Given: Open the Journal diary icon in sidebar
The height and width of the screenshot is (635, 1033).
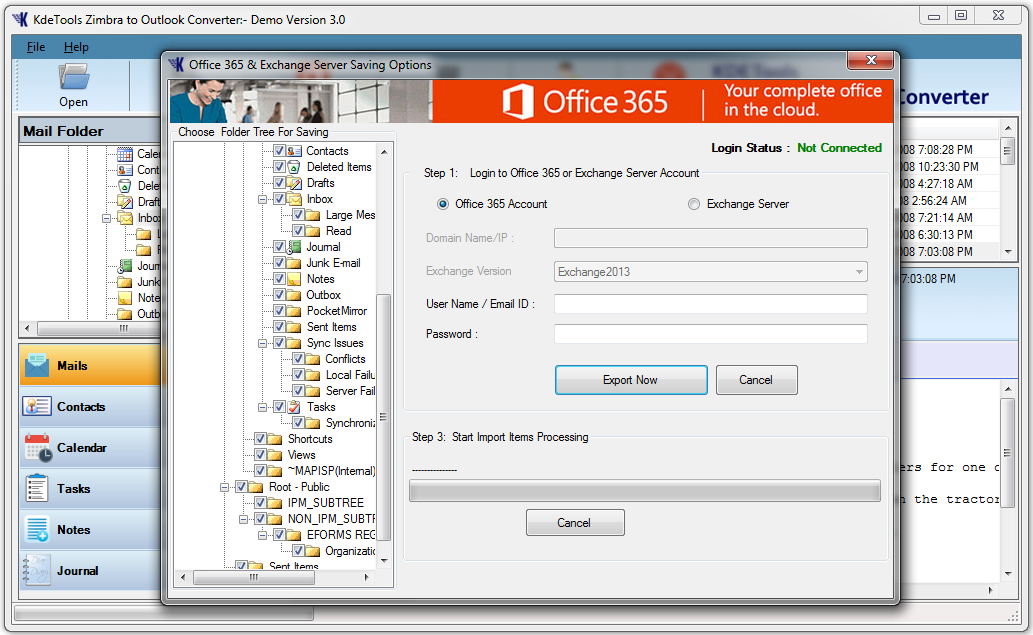Looking at the screenshot, I should pyautogui.click(x=36, y=570).
